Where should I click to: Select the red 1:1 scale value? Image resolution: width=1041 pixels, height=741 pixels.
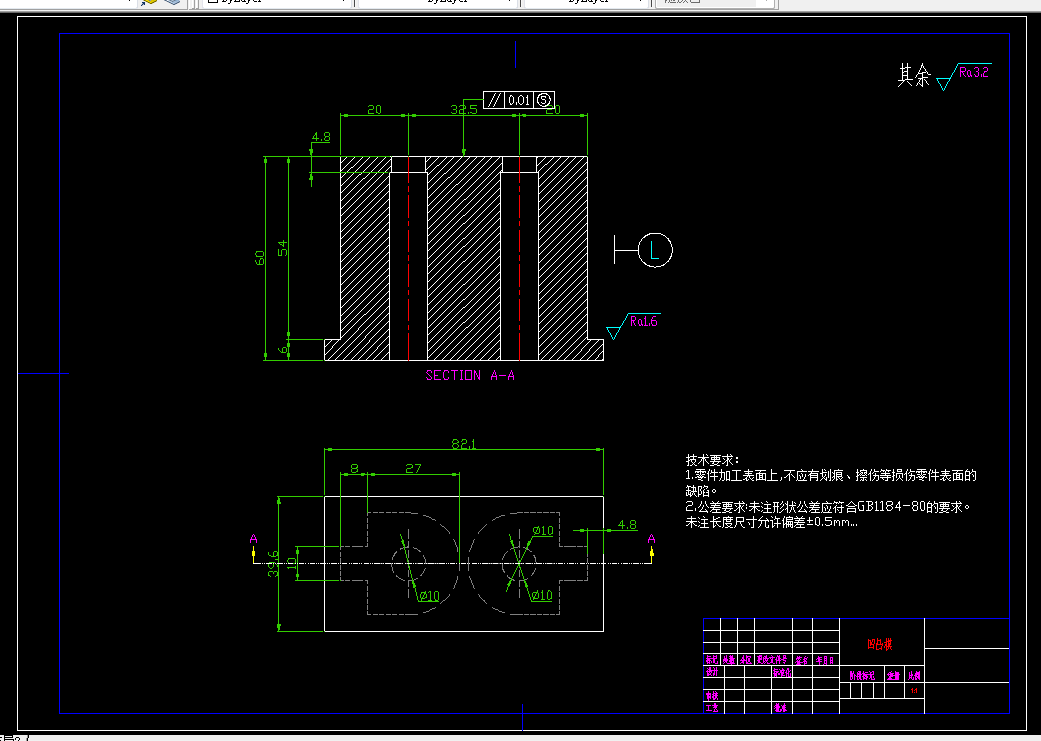(x=914, y=691)
